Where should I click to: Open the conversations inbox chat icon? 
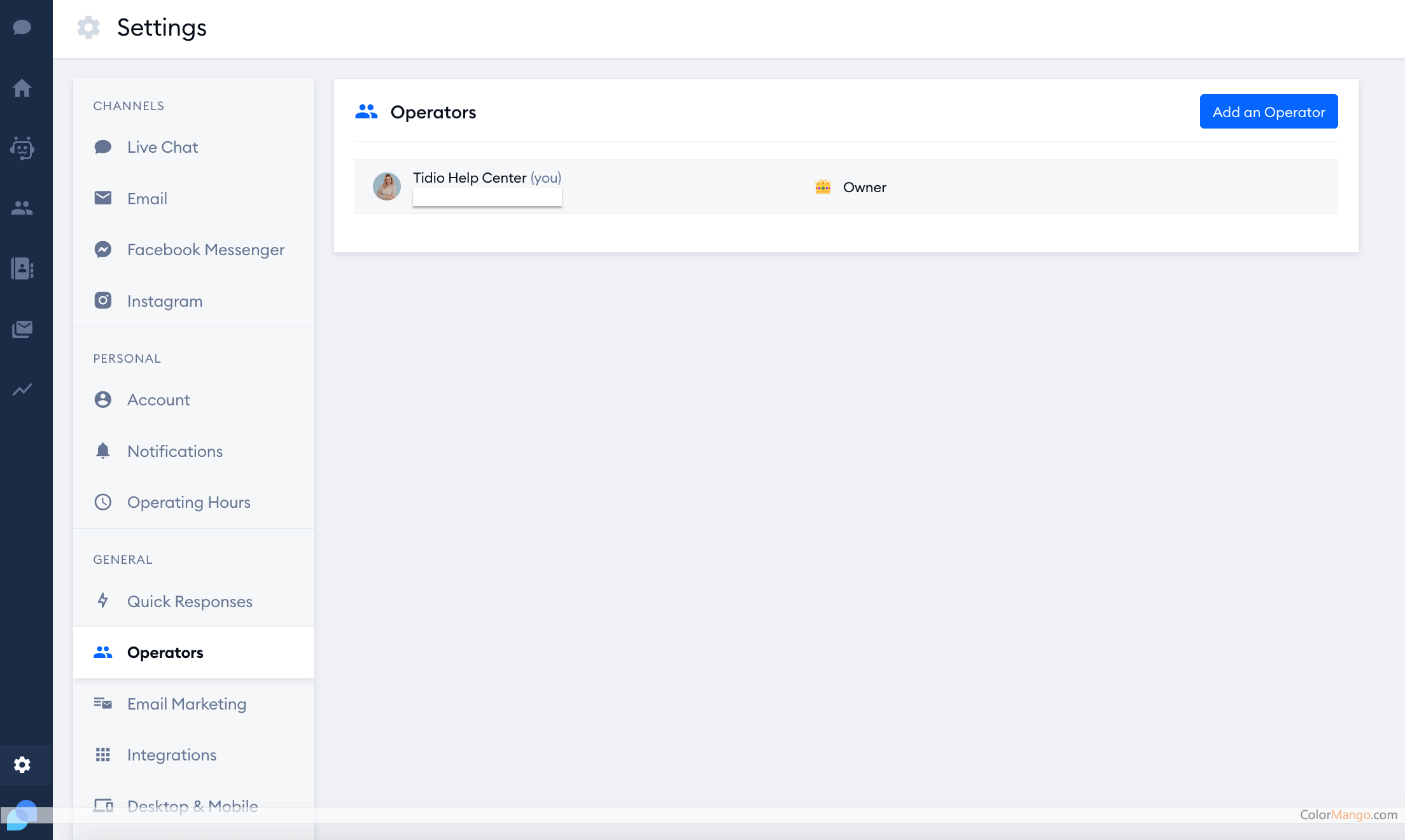pos(22,27)
